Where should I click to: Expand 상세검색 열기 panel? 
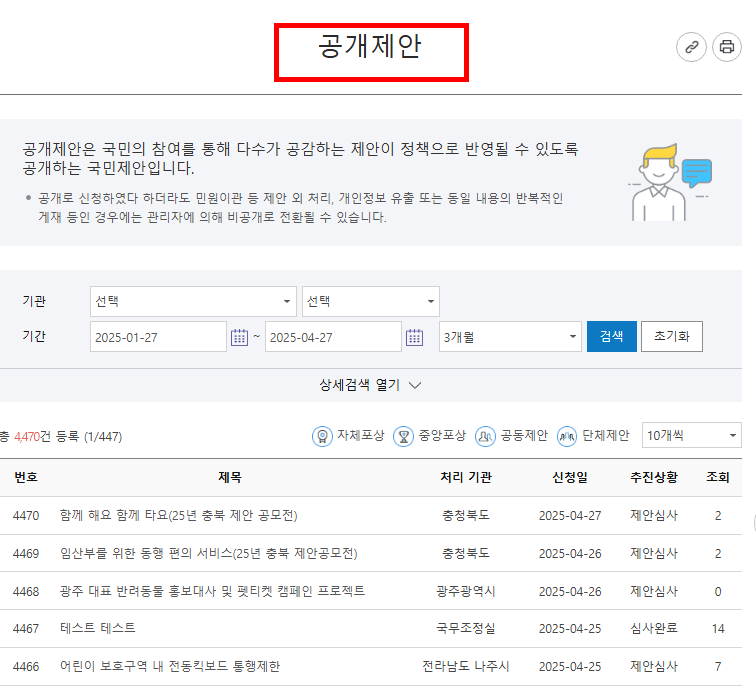pyautogui.click(x=370, y=385)
